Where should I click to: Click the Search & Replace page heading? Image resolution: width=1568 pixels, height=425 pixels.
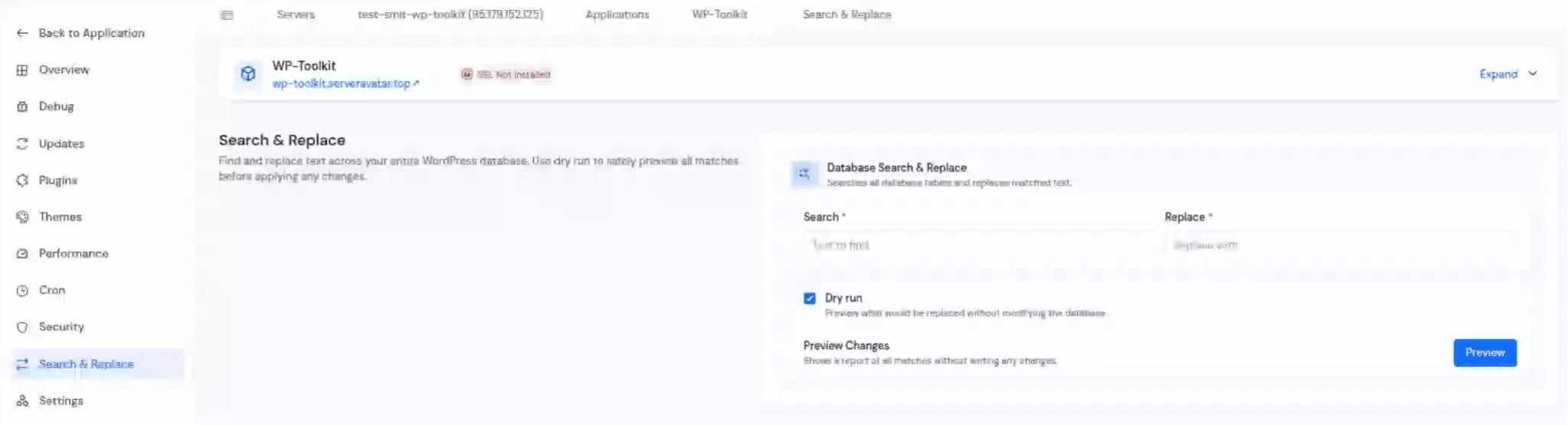(282, 140)
